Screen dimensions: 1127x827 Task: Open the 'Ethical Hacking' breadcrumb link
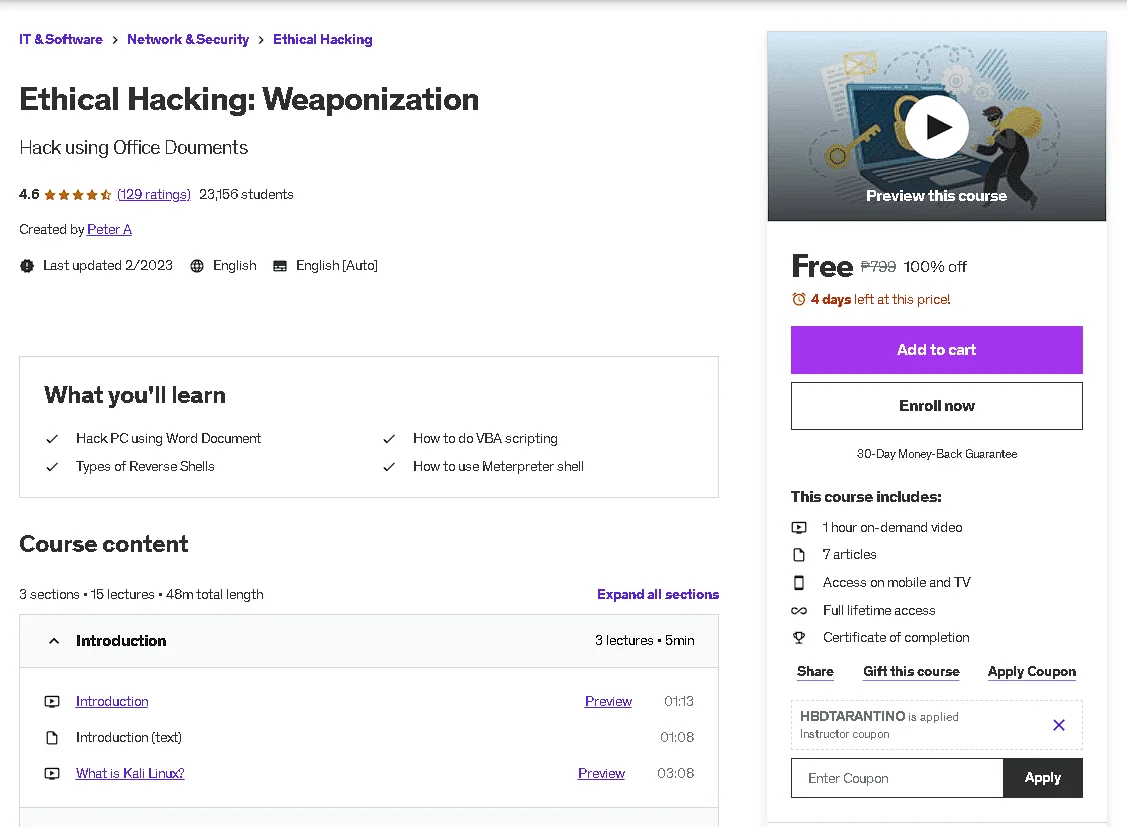pyautogui.click(x=323, y=40)
